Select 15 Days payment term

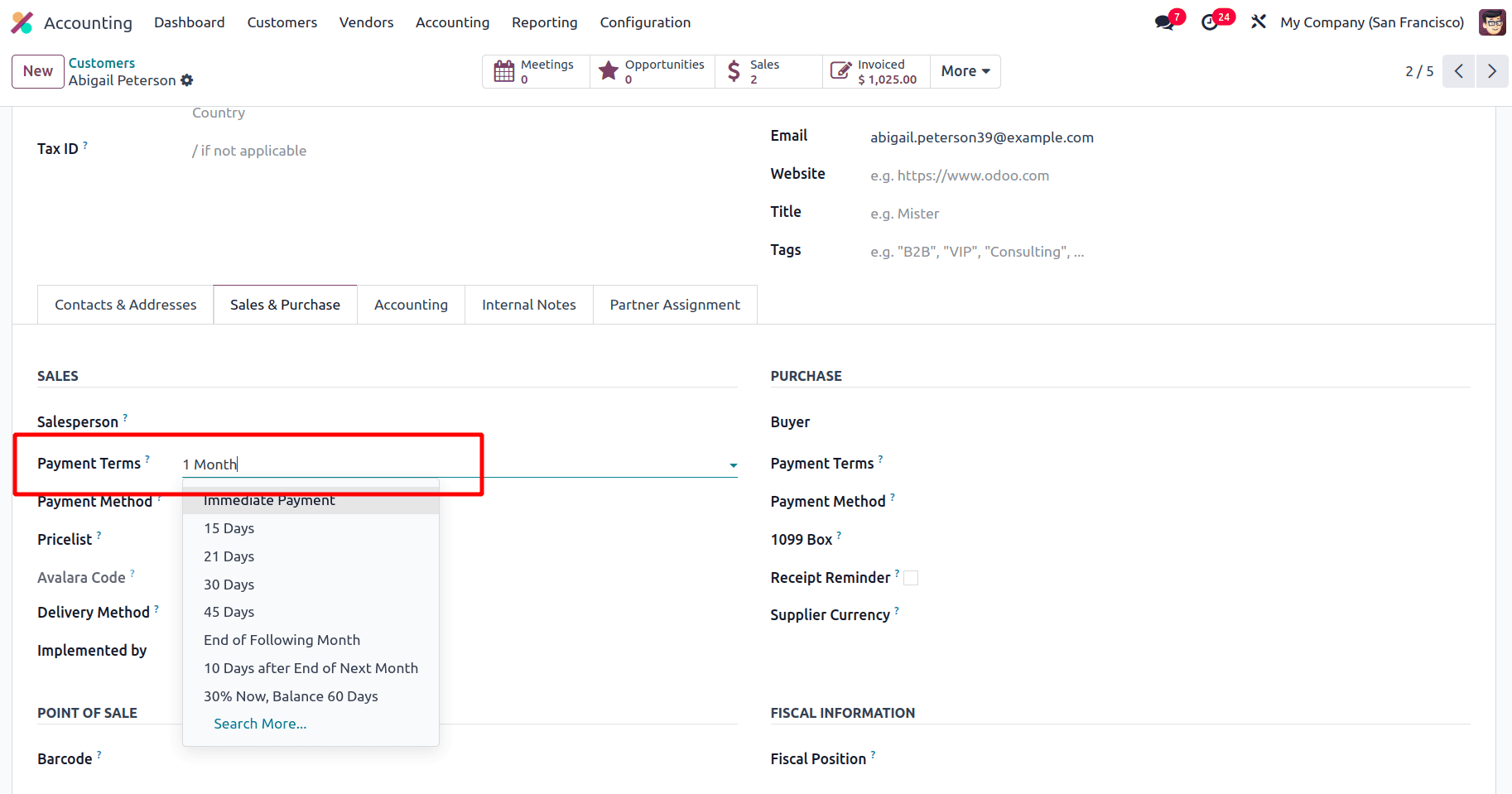click(311, 528)
